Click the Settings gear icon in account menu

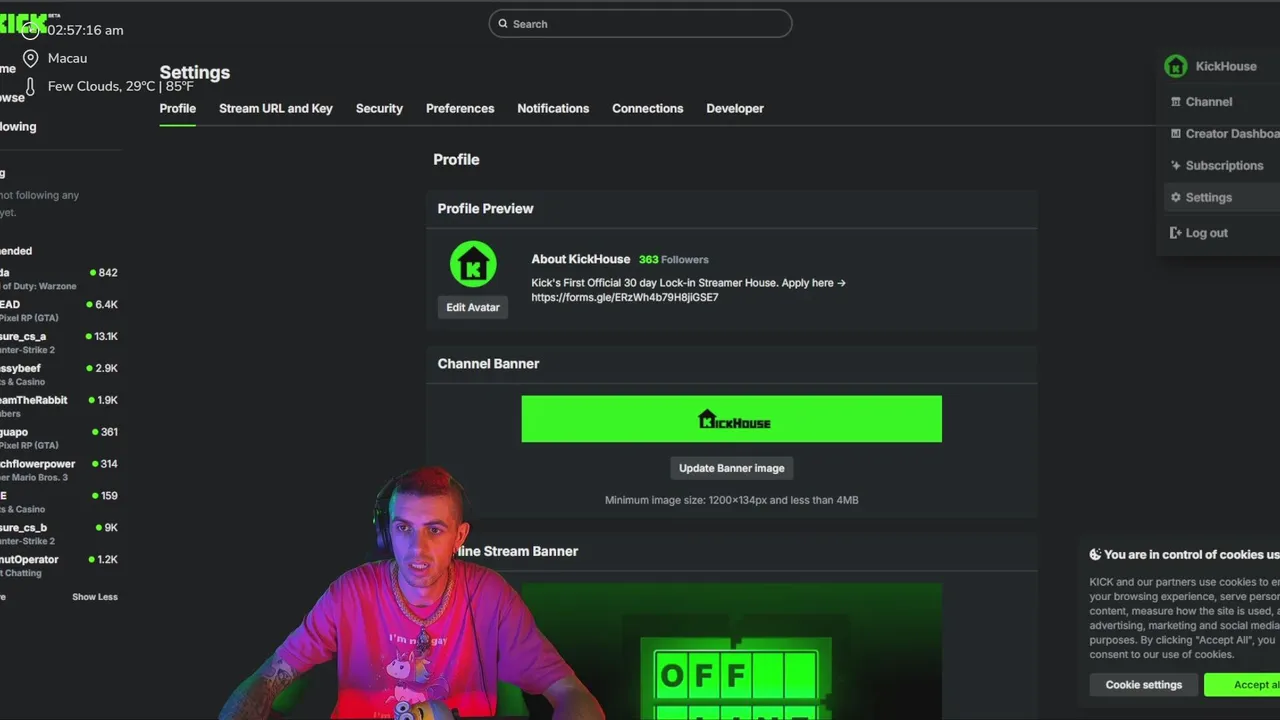1176,198
